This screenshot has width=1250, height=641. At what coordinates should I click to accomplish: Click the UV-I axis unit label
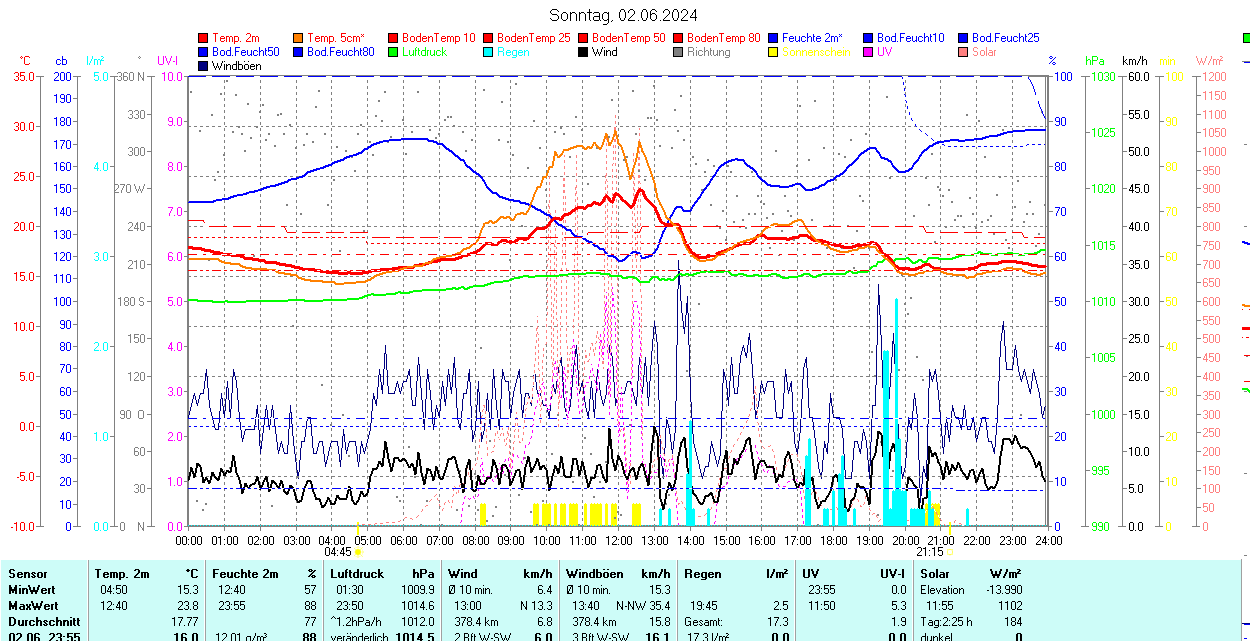coord(168,61)
